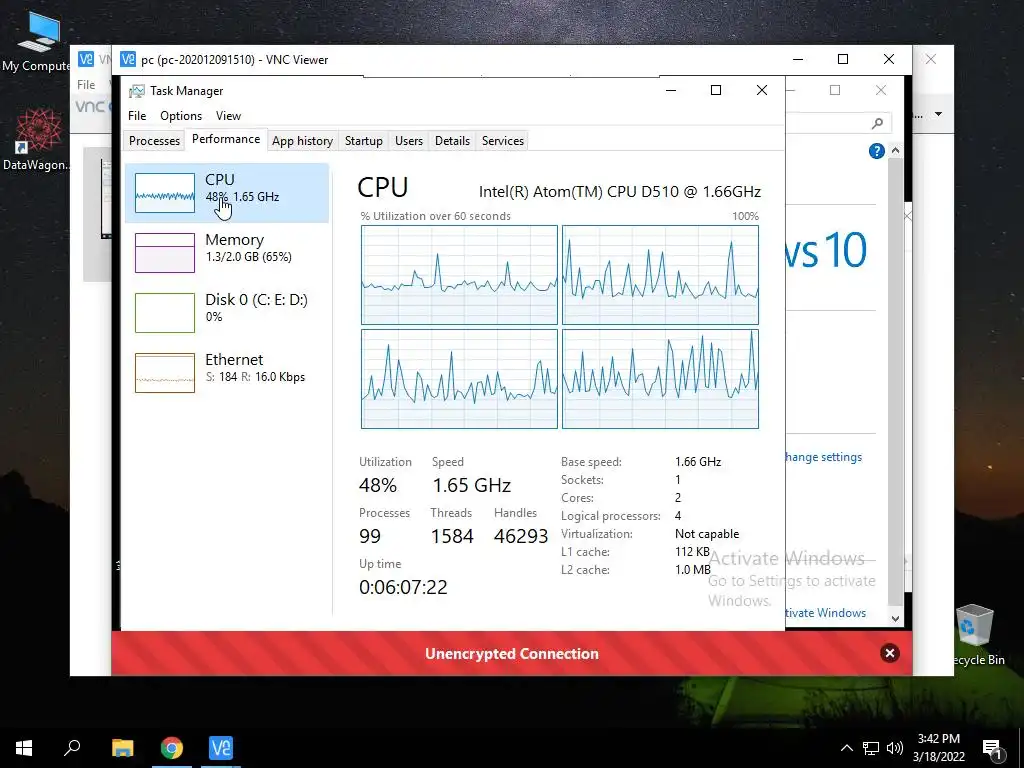The height and width of the screenshot is (768, 1024).
Task: Click the network tray icon
Action: 871,748
